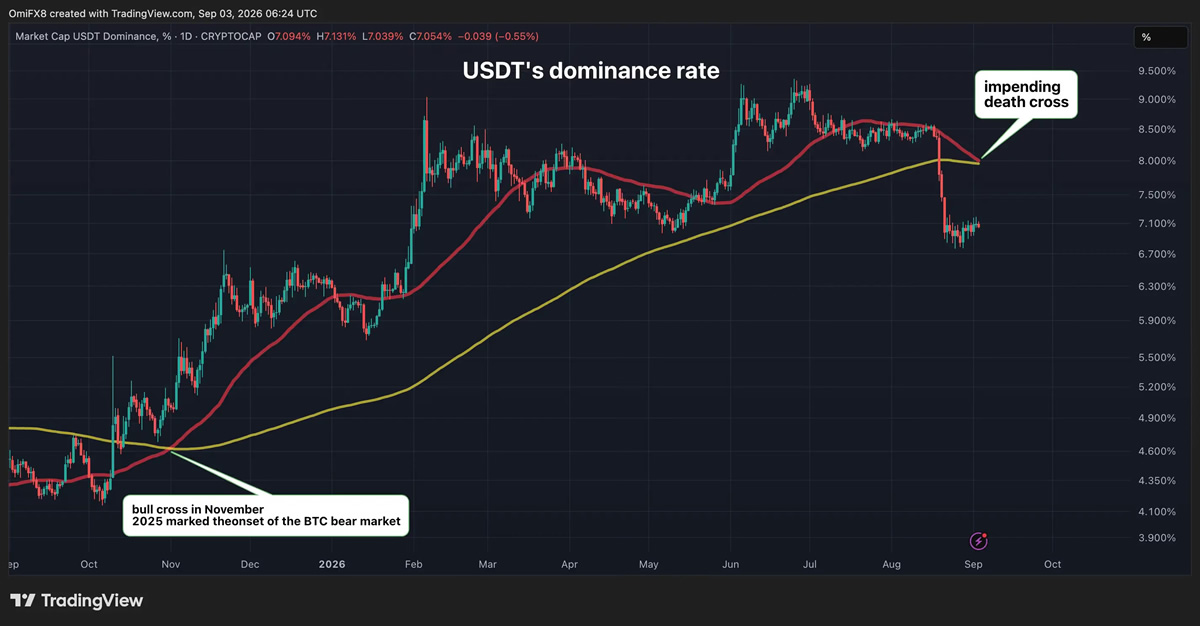Click the 'Sep' 2026 time axis label next to 'Aug'
The height and width of the screenshot is (626, 1200).
[x=974, y=565]
